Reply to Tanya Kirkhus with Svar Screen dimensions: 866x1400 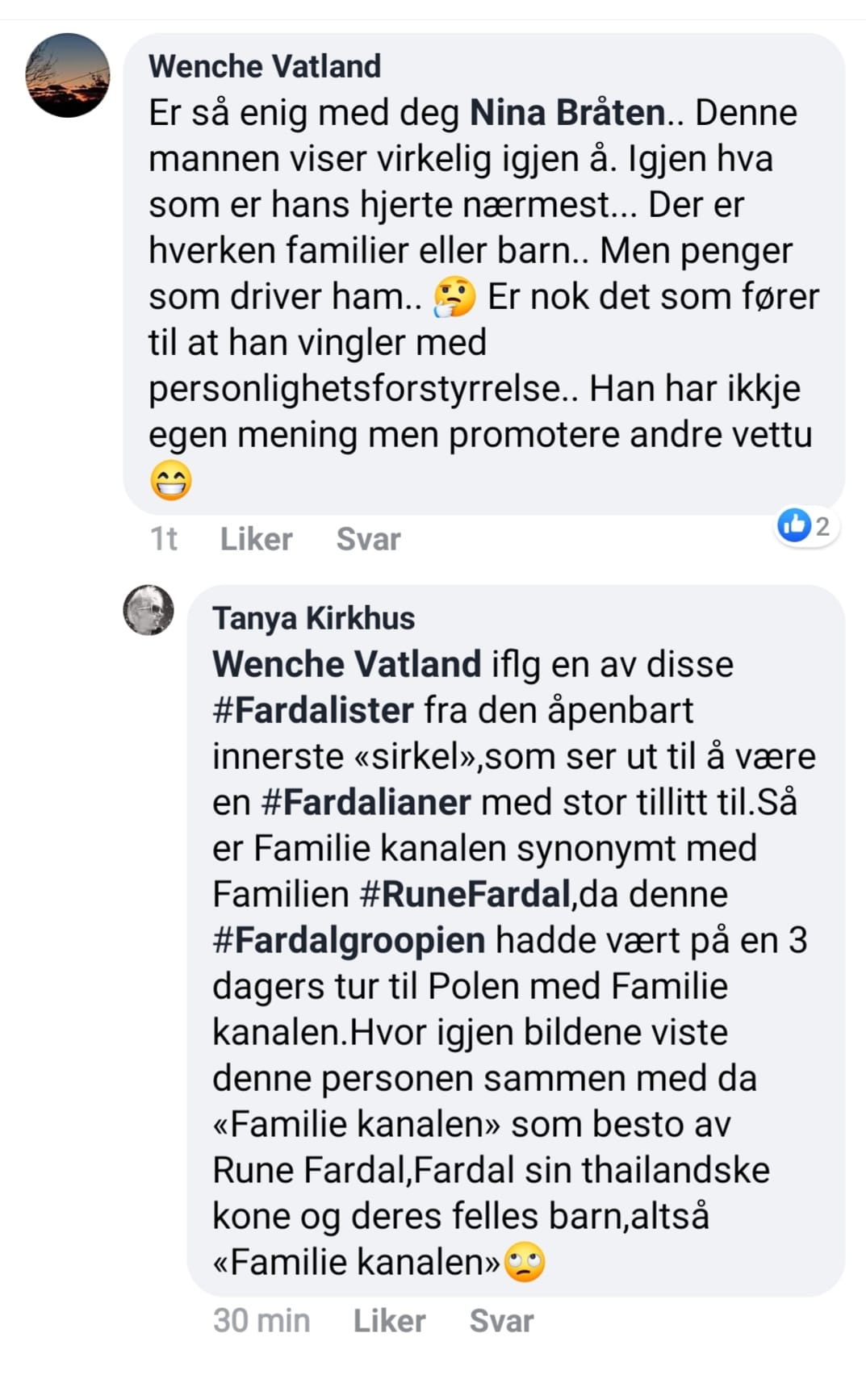click(501, 1321)
